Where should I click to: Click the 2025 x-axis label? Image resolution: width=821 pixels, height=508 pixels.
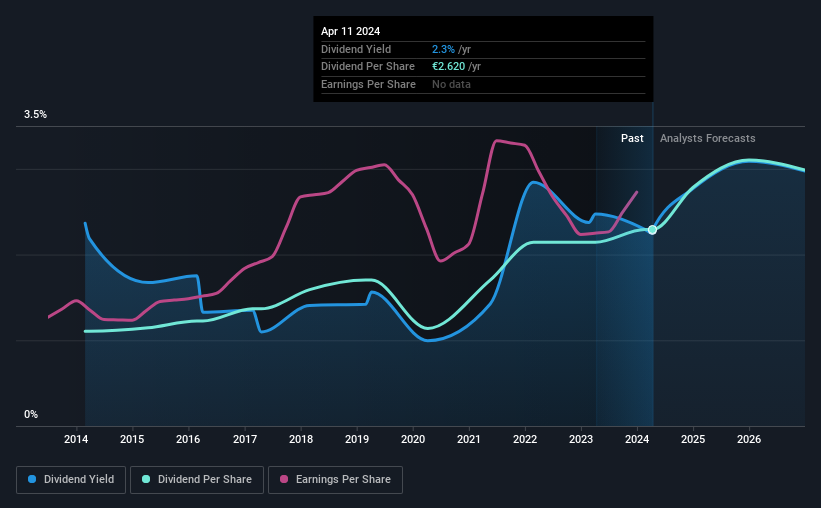693,439
